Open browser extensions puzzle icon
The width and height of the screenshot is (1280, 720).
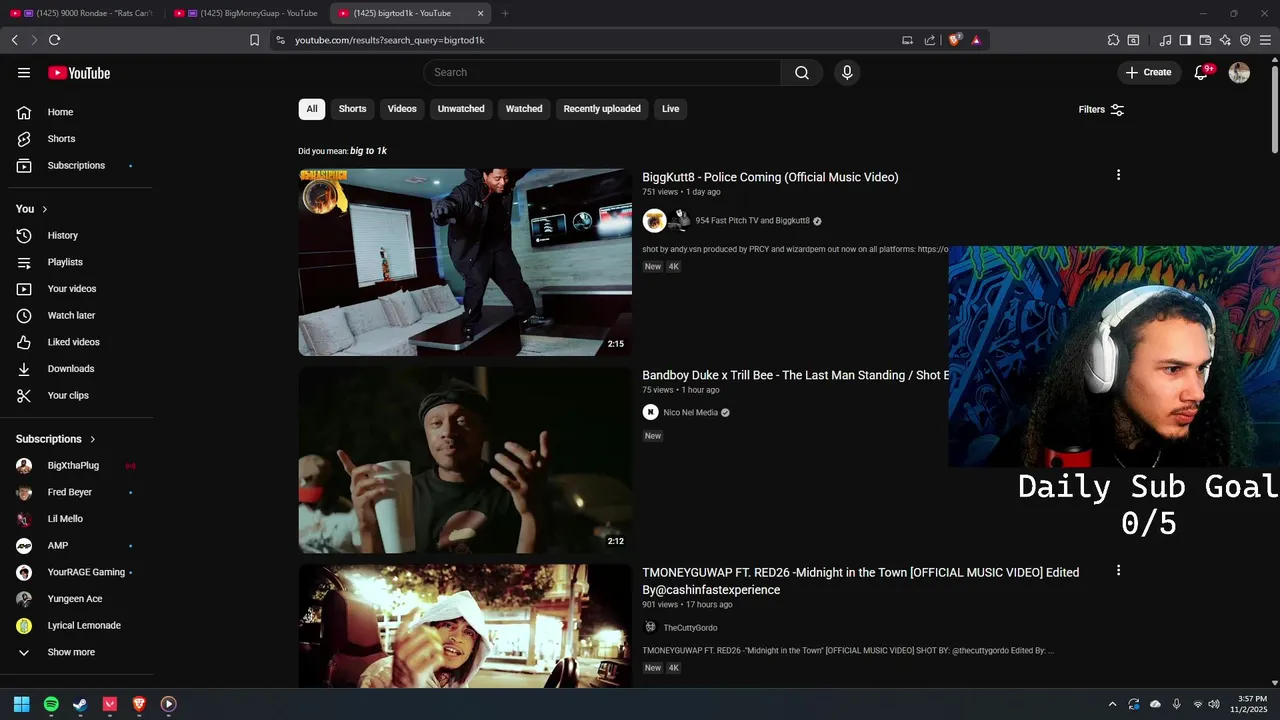[x=1113, y=40]
